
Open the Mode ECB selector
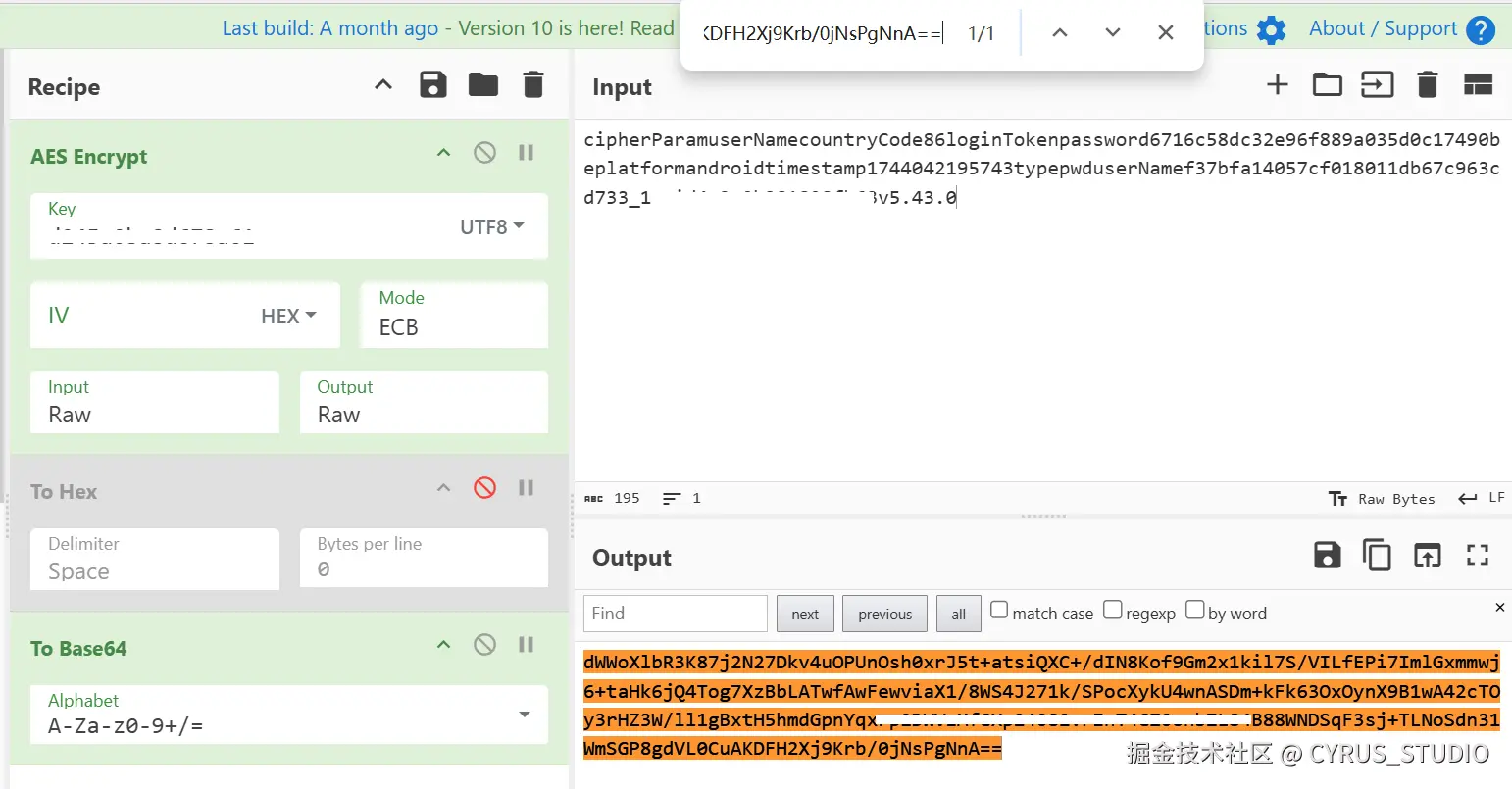click(453, 315)
